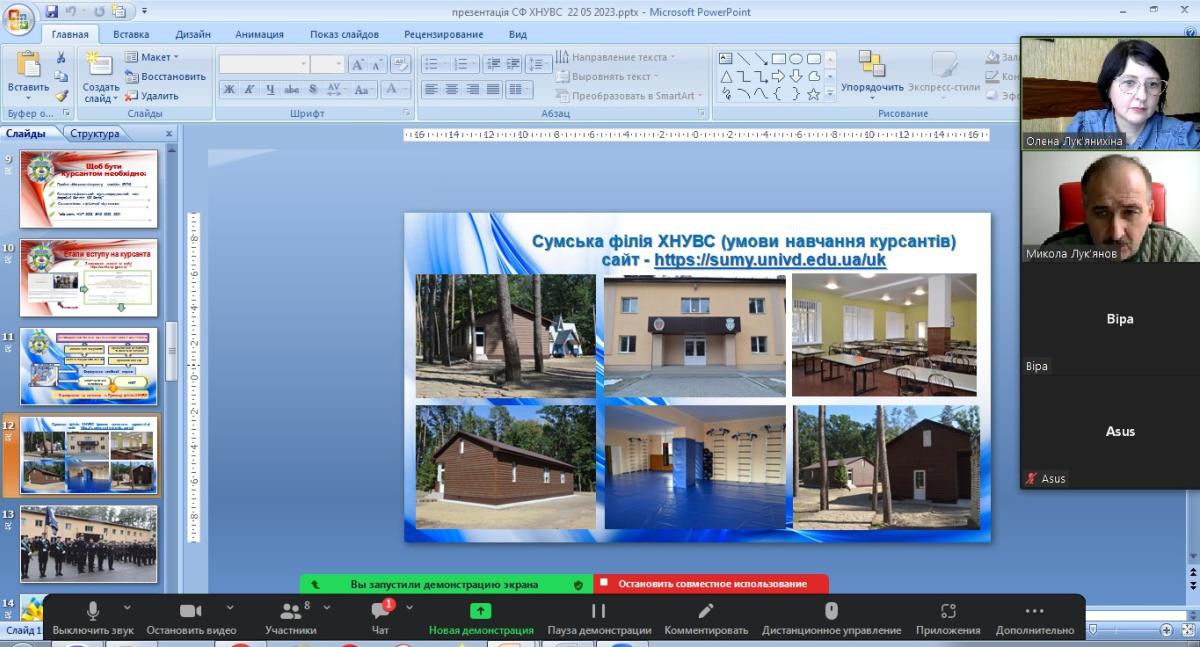
Task: Open the Zoom chat panel
Action: coord(380,615)
